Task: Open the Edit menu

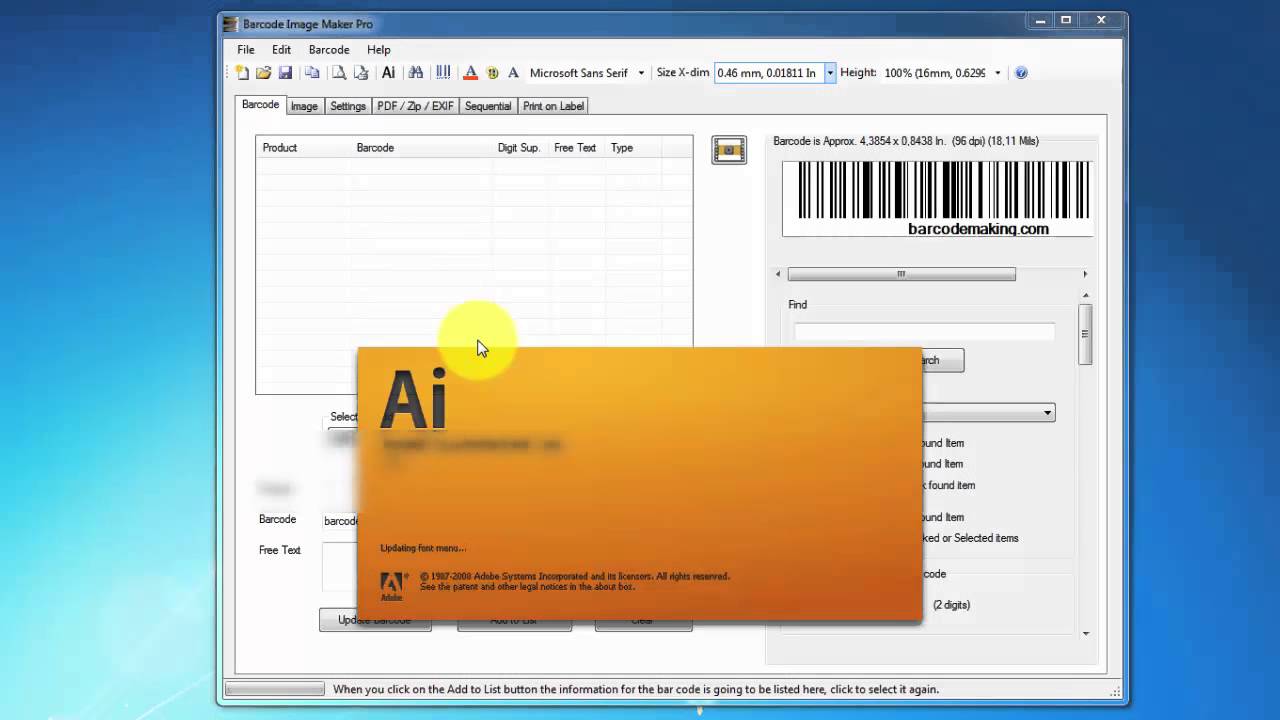Action: 282,49
